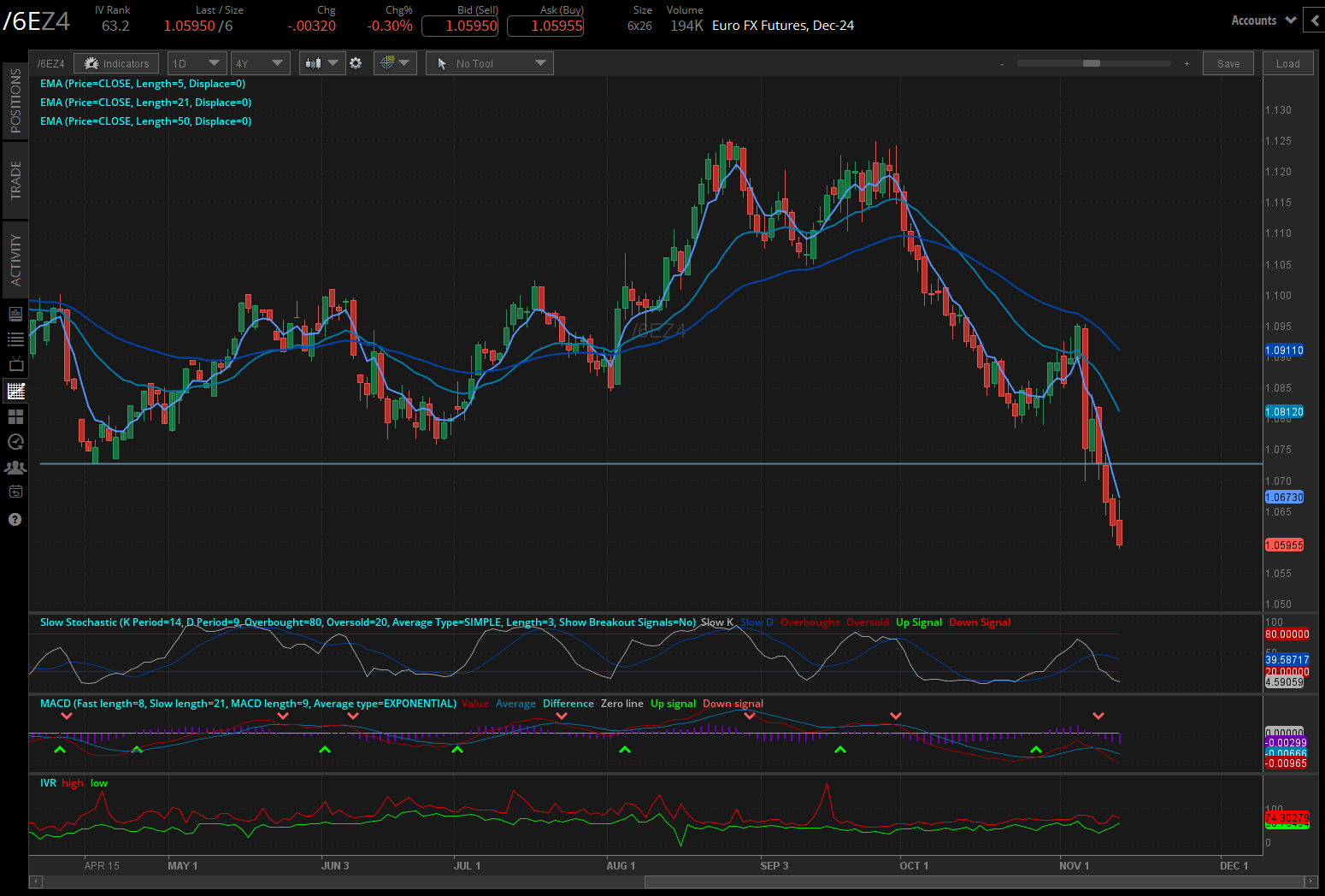Expand the crosshair cursor mode dropdown

pyautogui.click(x=394, y=63)
